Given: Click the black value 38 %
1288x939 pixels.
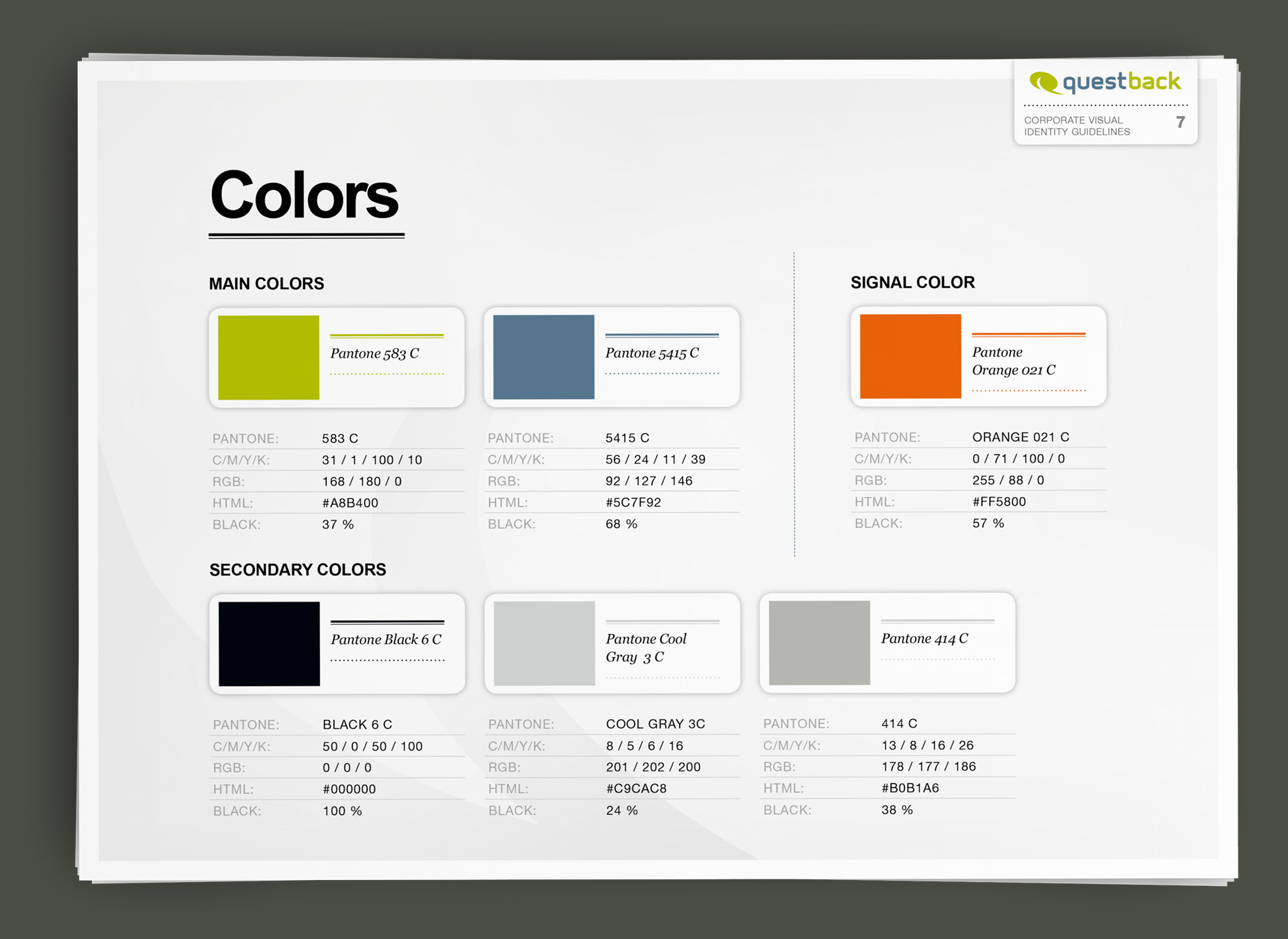Looking at the screenshot, I should 898,810.
